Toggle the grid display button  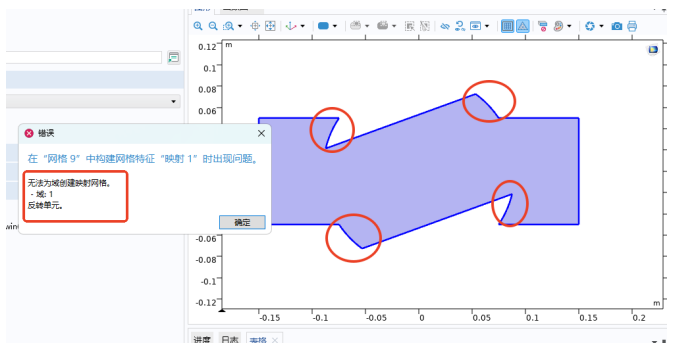(508, 26)
